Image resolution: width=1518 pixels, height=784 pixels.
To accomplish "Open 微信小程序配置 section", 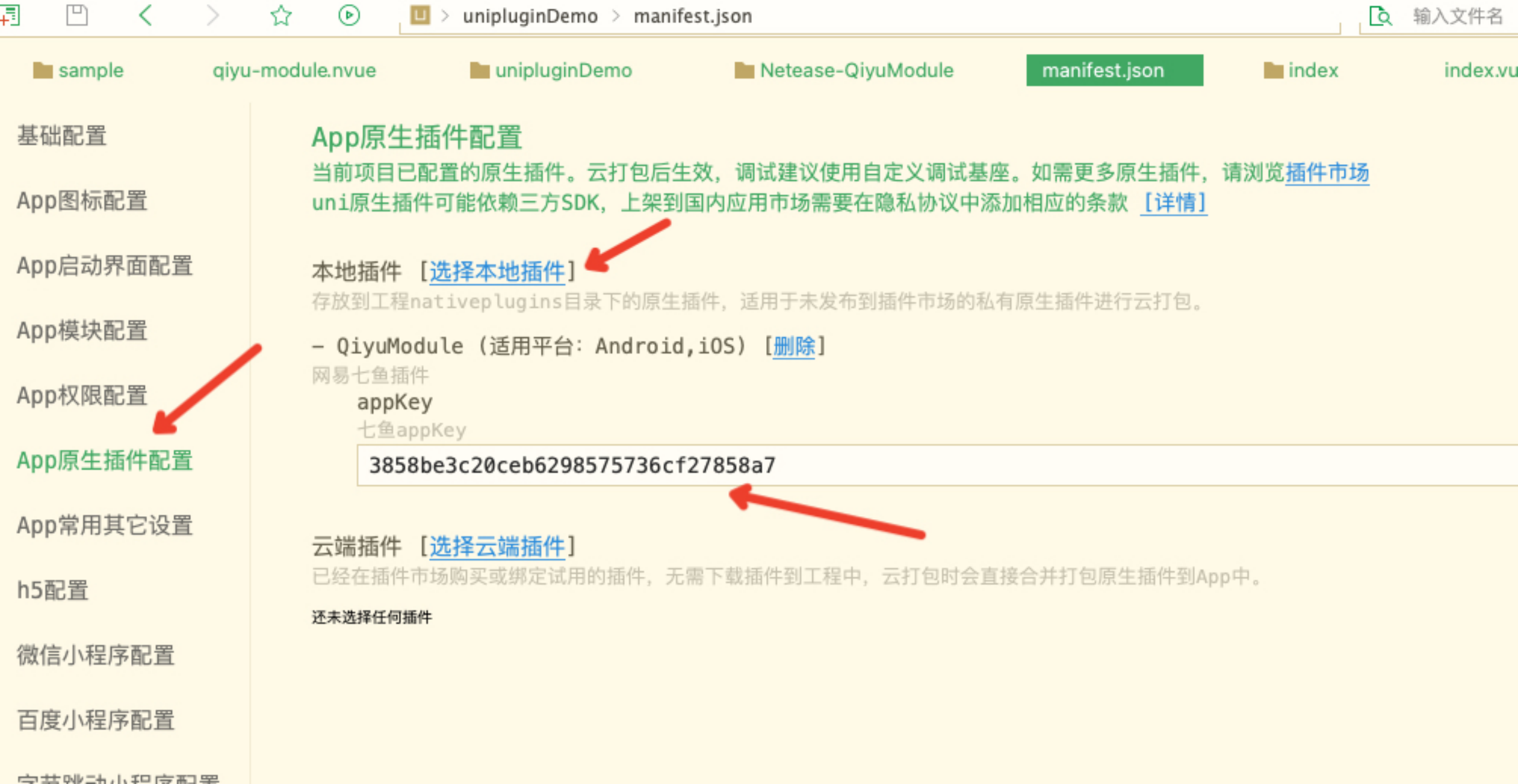I will [x=95, y=655].
